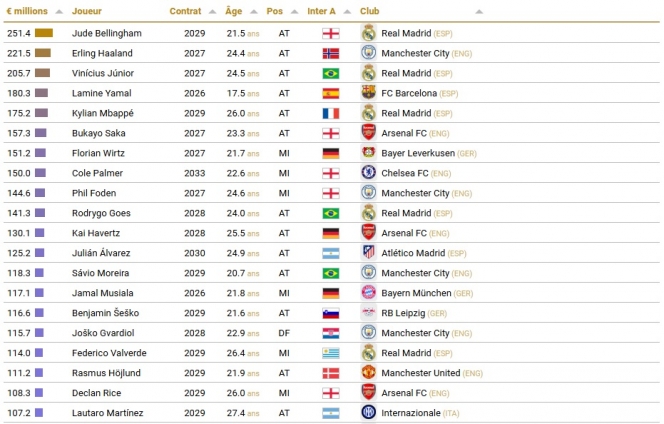The image size is (664, 424).
Task: Select the Âge column header
Action: (x=234, y=12)
